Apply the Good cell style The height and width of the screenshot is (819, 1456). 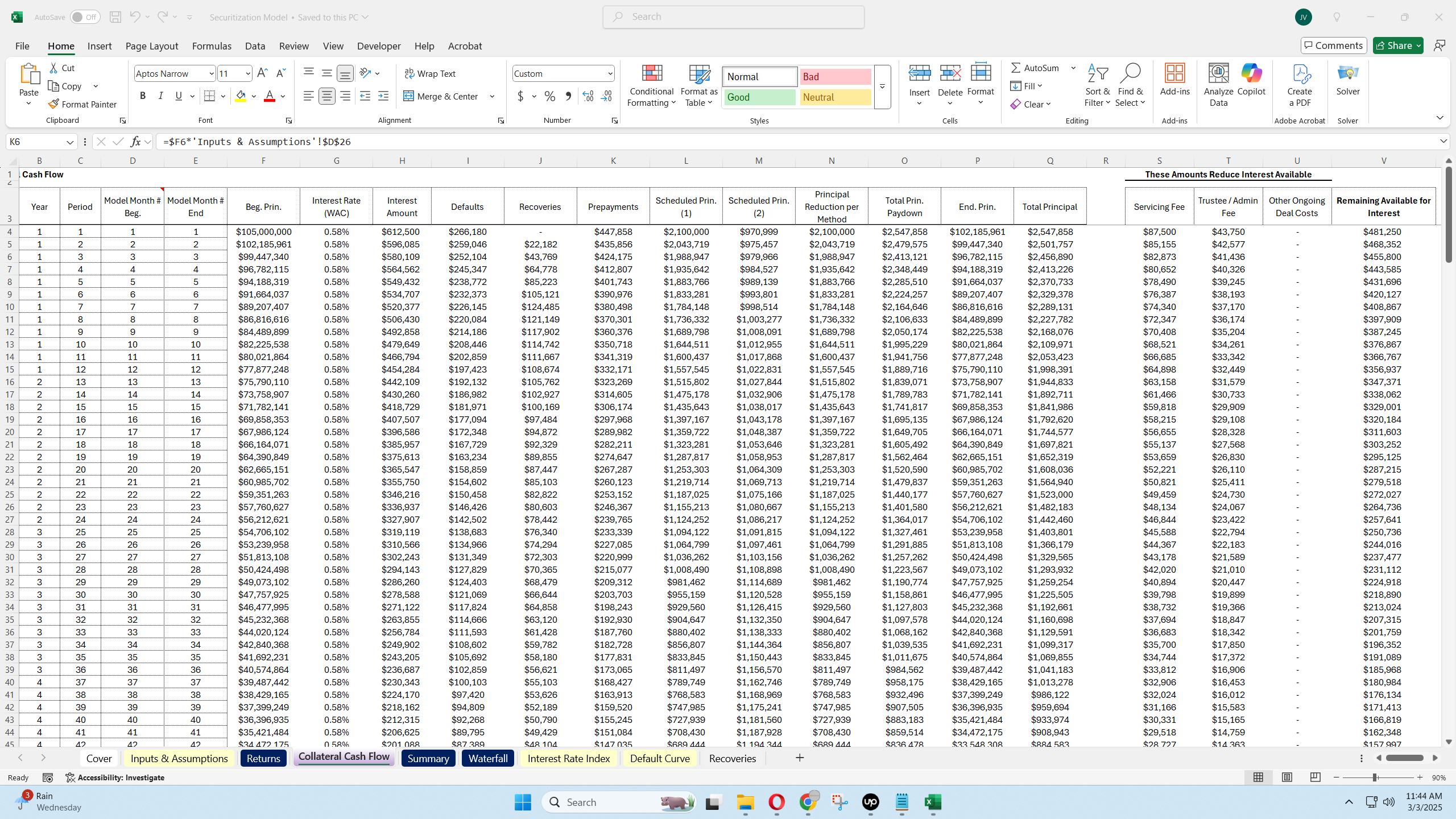pos(760,97)
